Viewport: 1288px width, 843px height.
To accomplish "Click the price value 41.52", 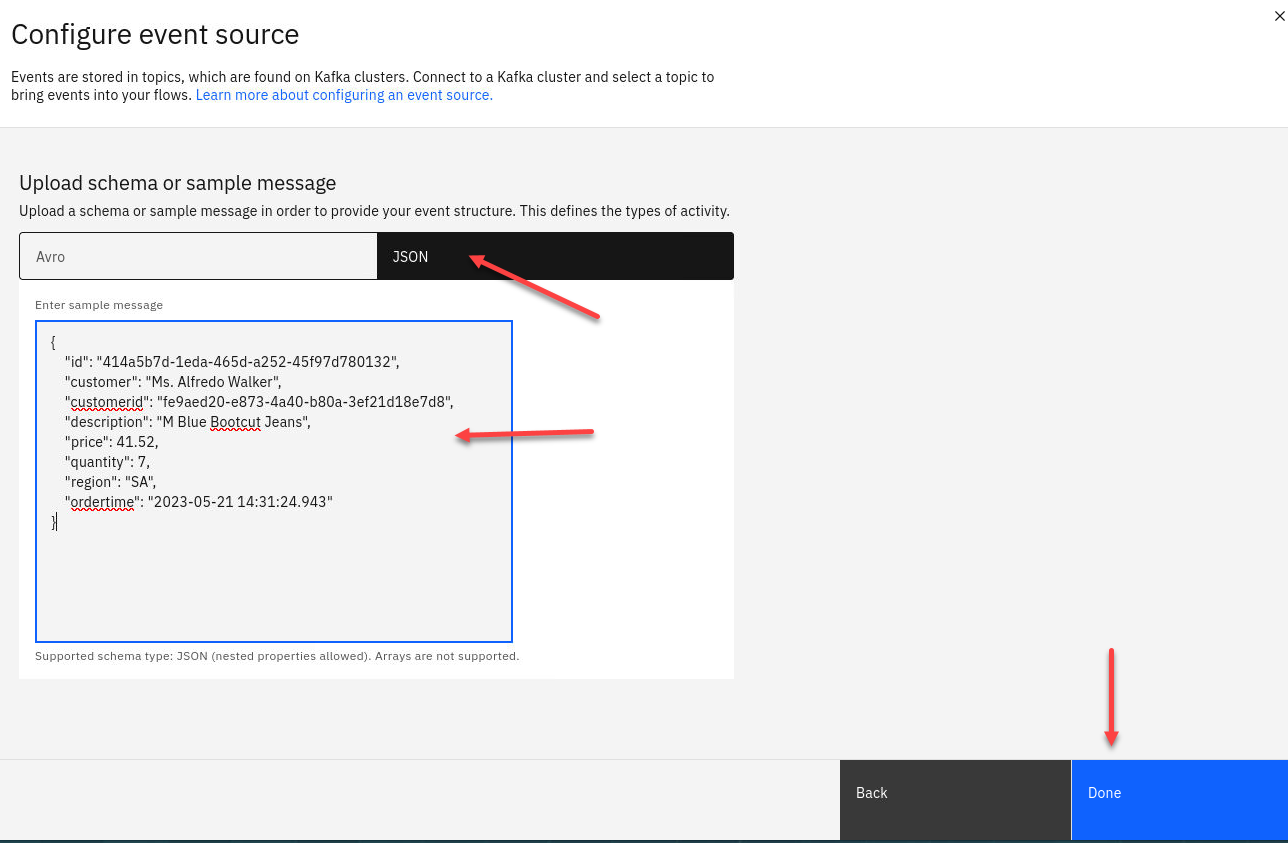I will [x=137, y=442].
